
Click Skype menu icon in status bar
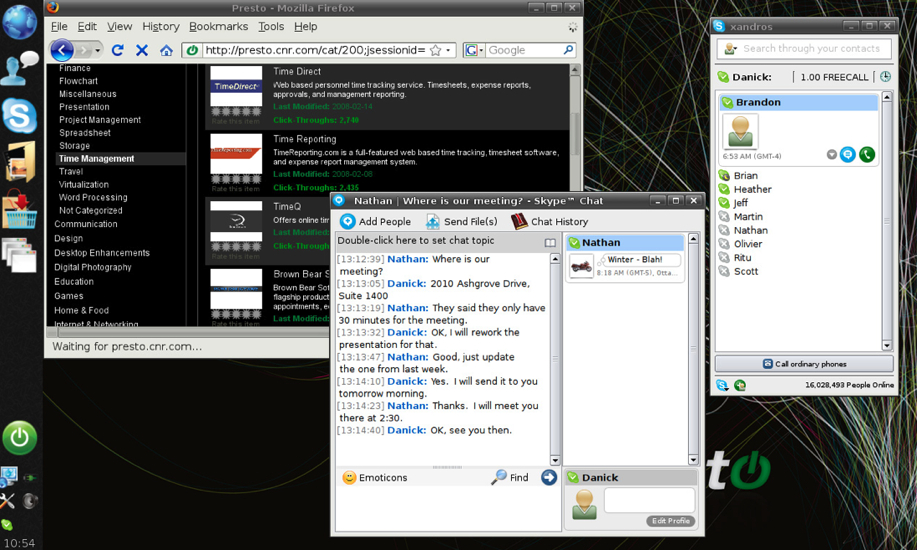722,385
